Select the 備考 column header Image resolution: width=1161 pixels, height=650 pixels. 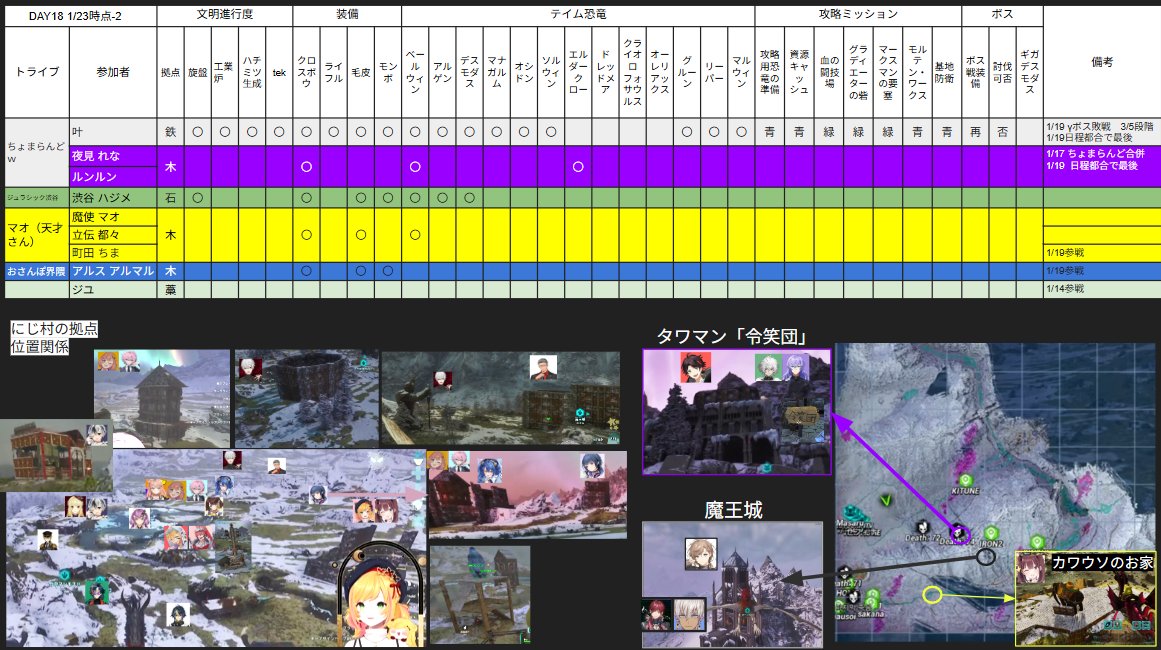click(1102, 62)
